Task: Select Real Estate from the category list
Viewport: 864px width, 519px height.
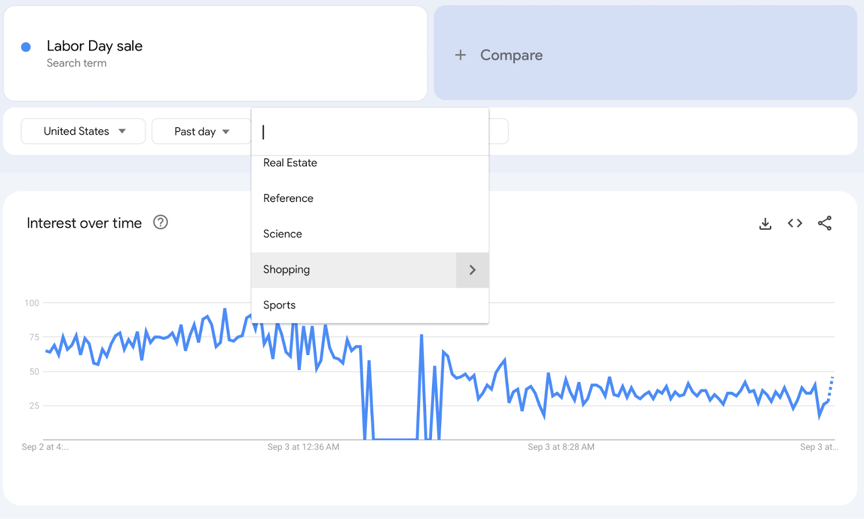Action: pyautogui.click(x=290, y=163)
